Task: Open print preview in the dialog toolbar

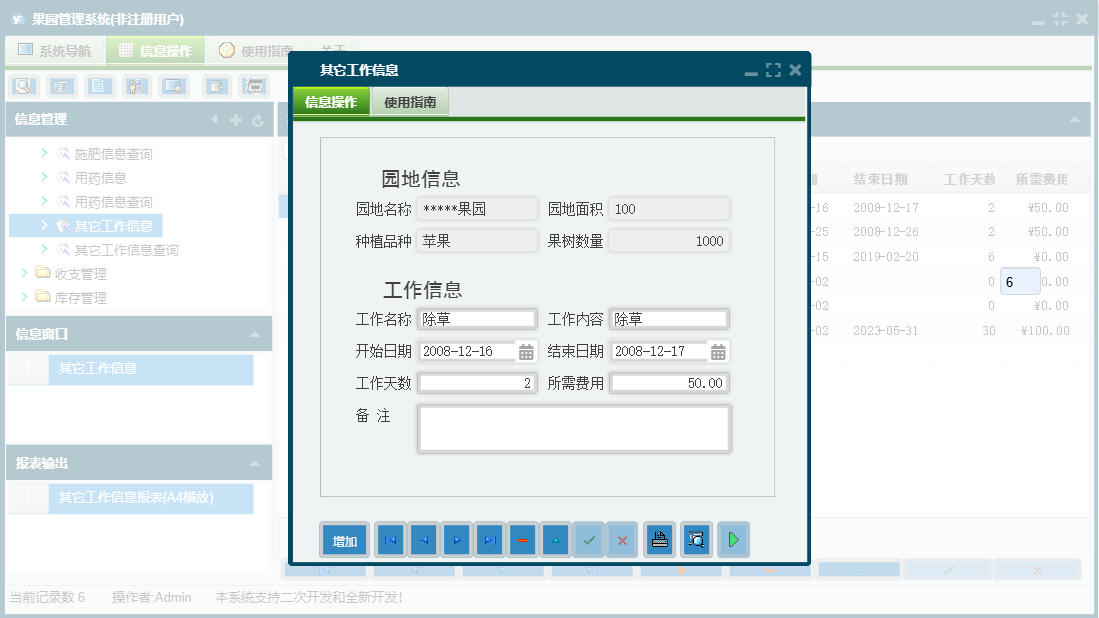Action: tap(696, 539)
